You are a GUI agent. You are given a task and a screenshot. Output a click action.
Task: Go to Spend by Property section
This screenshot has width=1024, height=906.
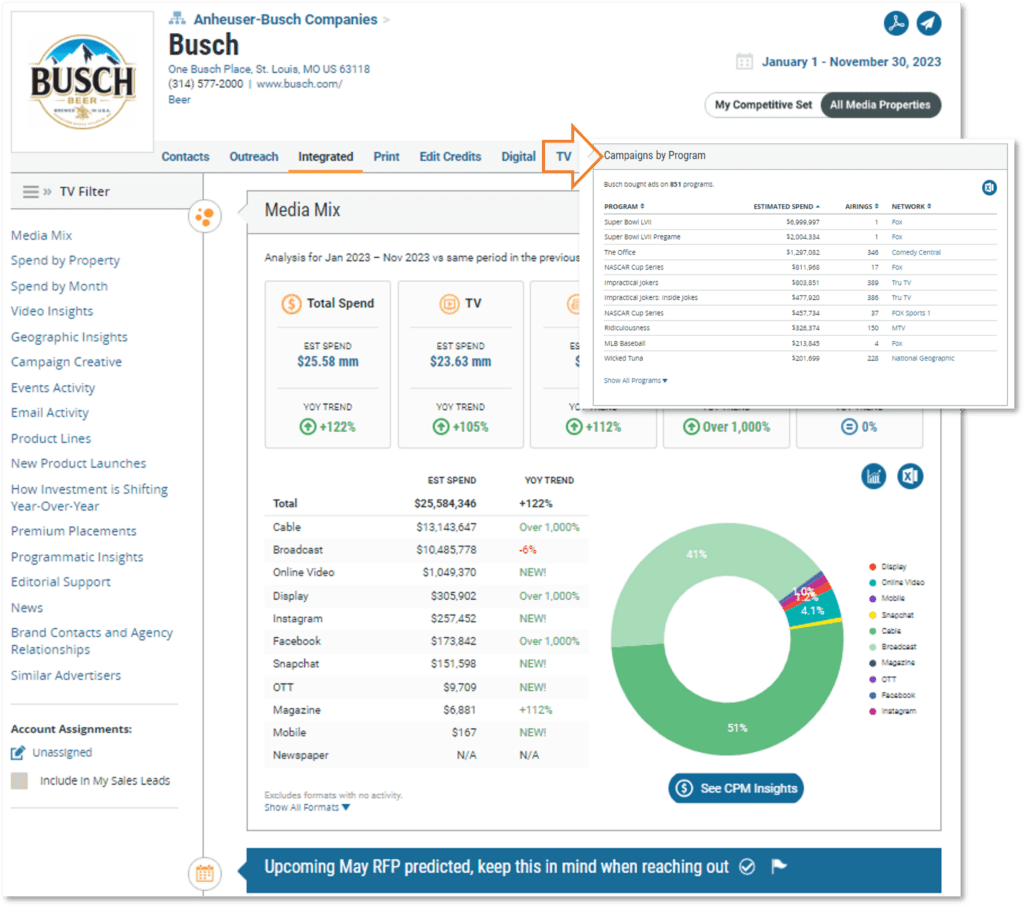pos(65,261)
